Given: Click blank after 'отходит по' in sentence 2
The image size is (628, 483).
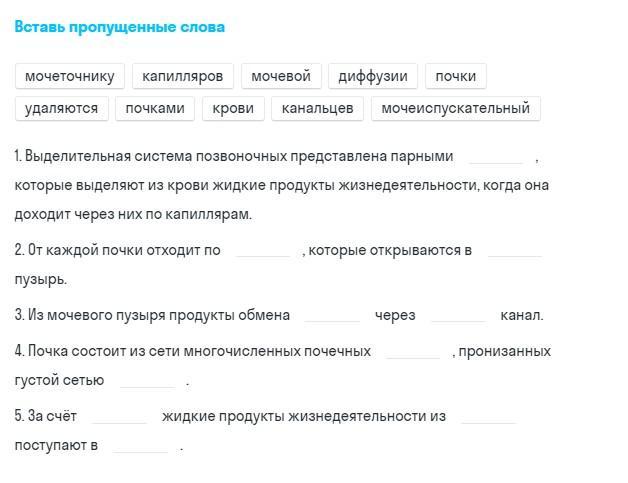Looking at the screenshot, I should pos(262,250).
